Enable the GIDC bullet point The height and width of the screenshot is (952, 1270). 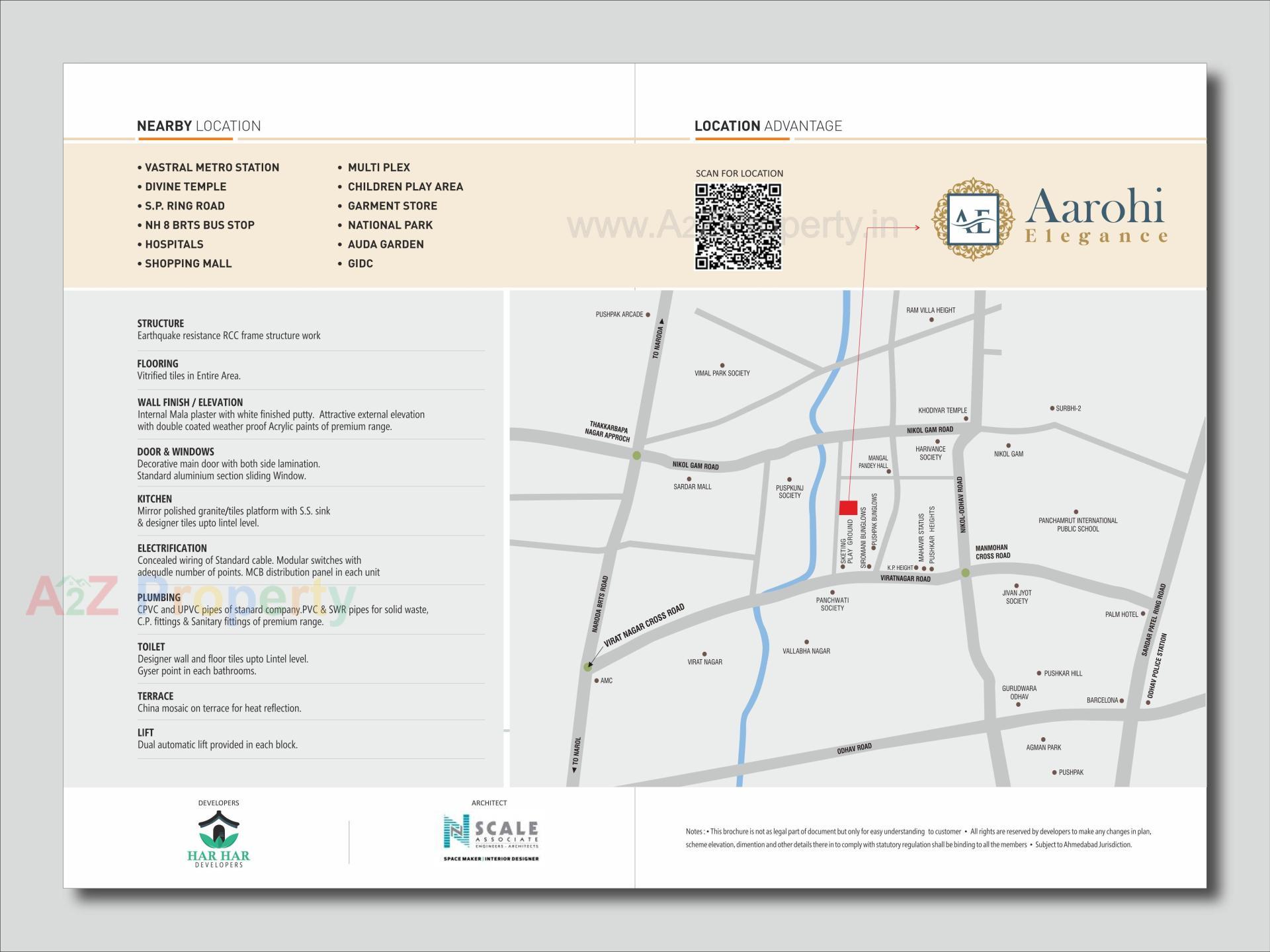[x=360, y=263]
